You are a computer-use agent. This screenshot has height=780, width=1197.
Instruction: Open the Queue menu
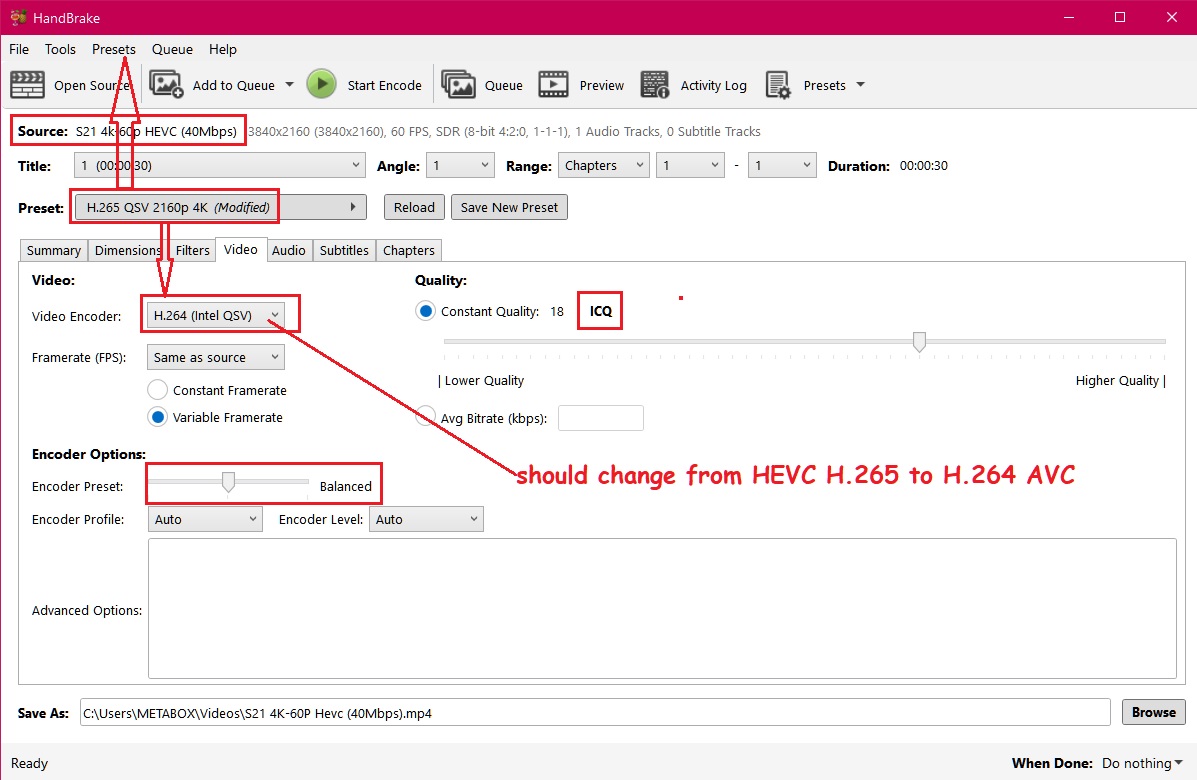coord(173,50)
